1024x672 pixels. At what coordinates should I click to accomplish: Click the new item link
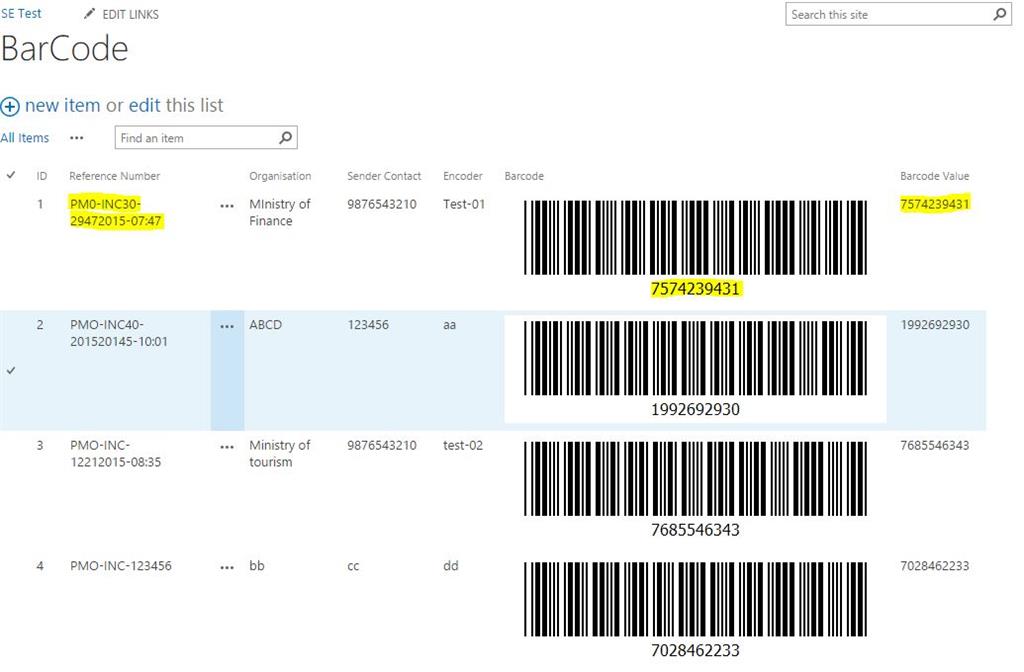click(x=63, y=105)
